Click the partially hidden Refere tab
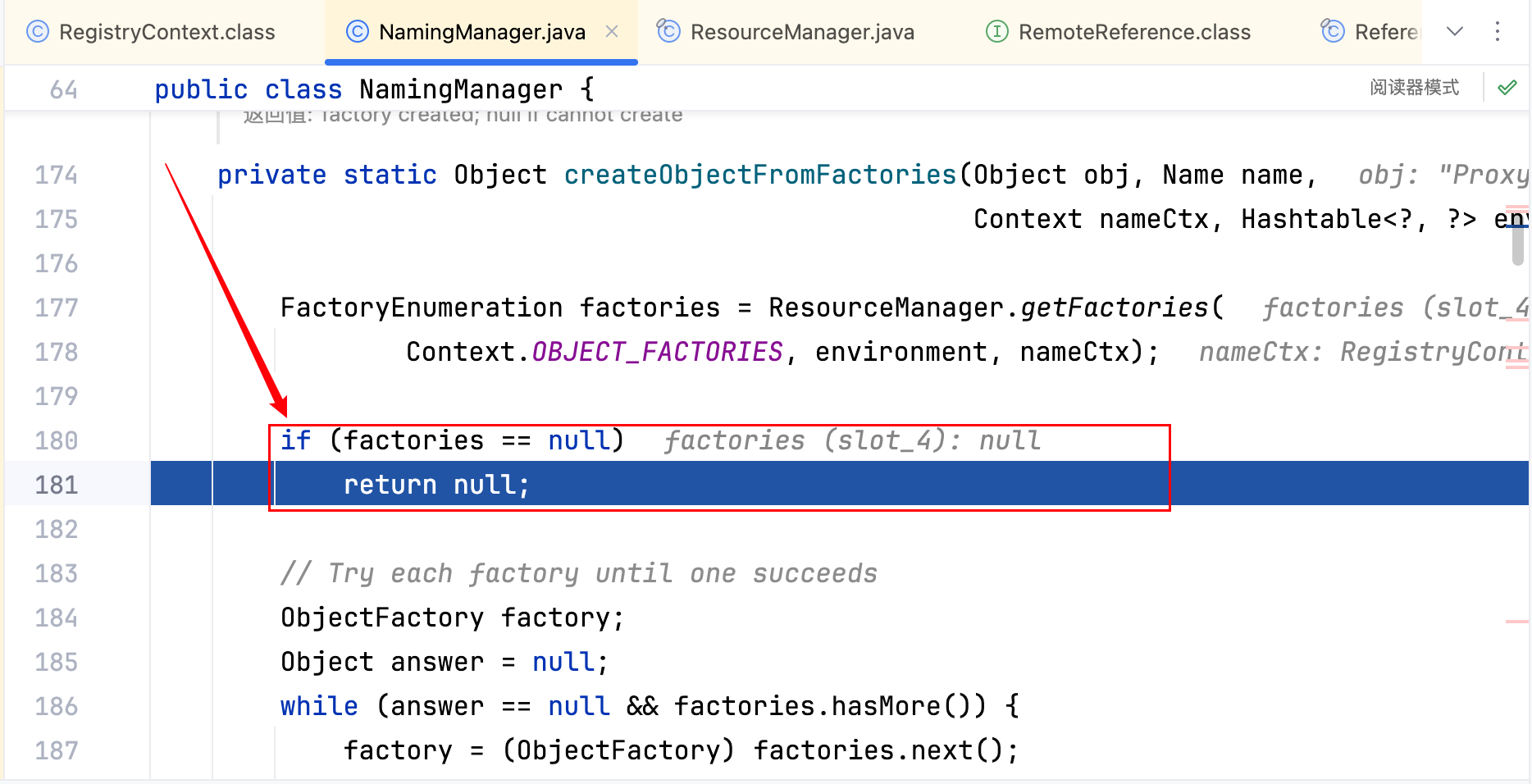The height and width of the screenshot is (784, 1532). pyautogui.click(x=1384, y=32)
